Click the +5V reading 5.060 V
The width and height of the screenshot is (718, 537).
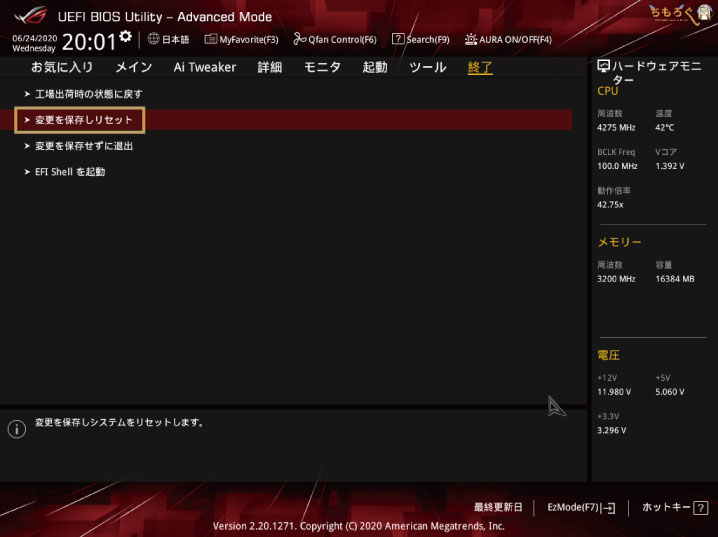pyautogui.click(x=670, y=392)
